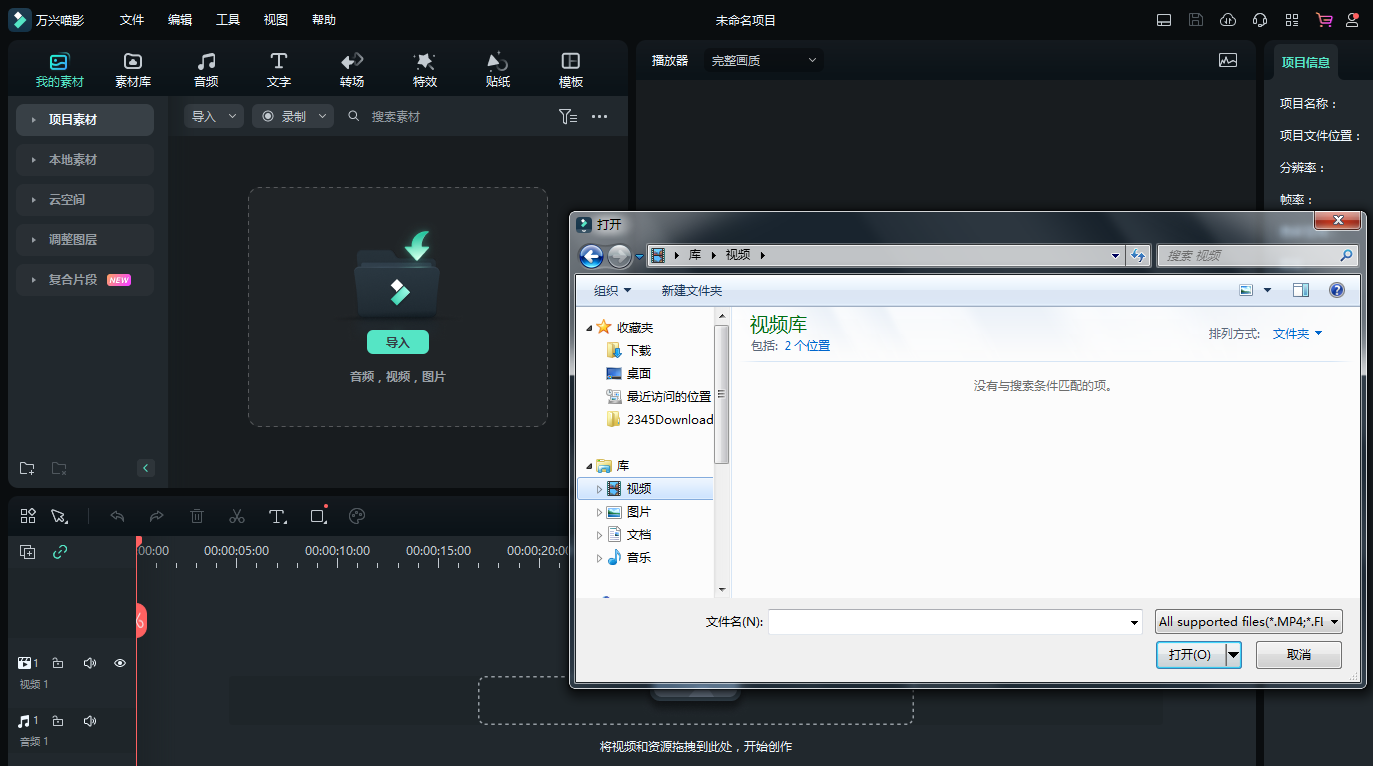Click the scissors split tool in timeline
The image size is (1373, 766).
coord(237,516)
